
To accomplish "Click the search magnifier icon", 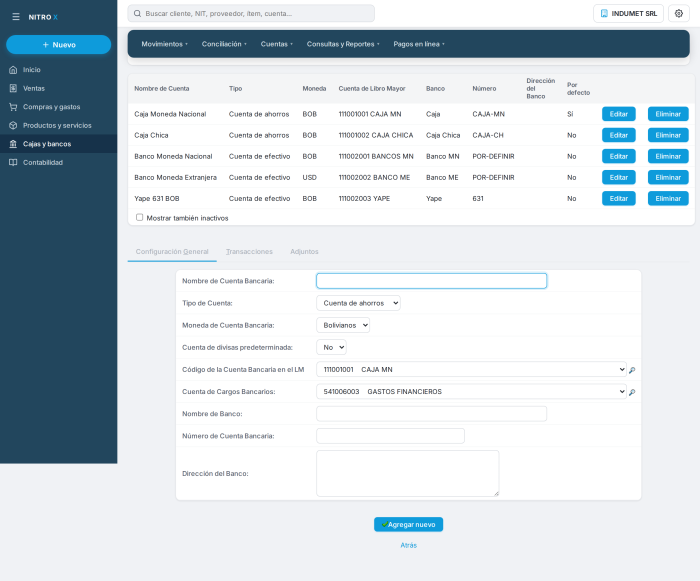I will (138, 13).
